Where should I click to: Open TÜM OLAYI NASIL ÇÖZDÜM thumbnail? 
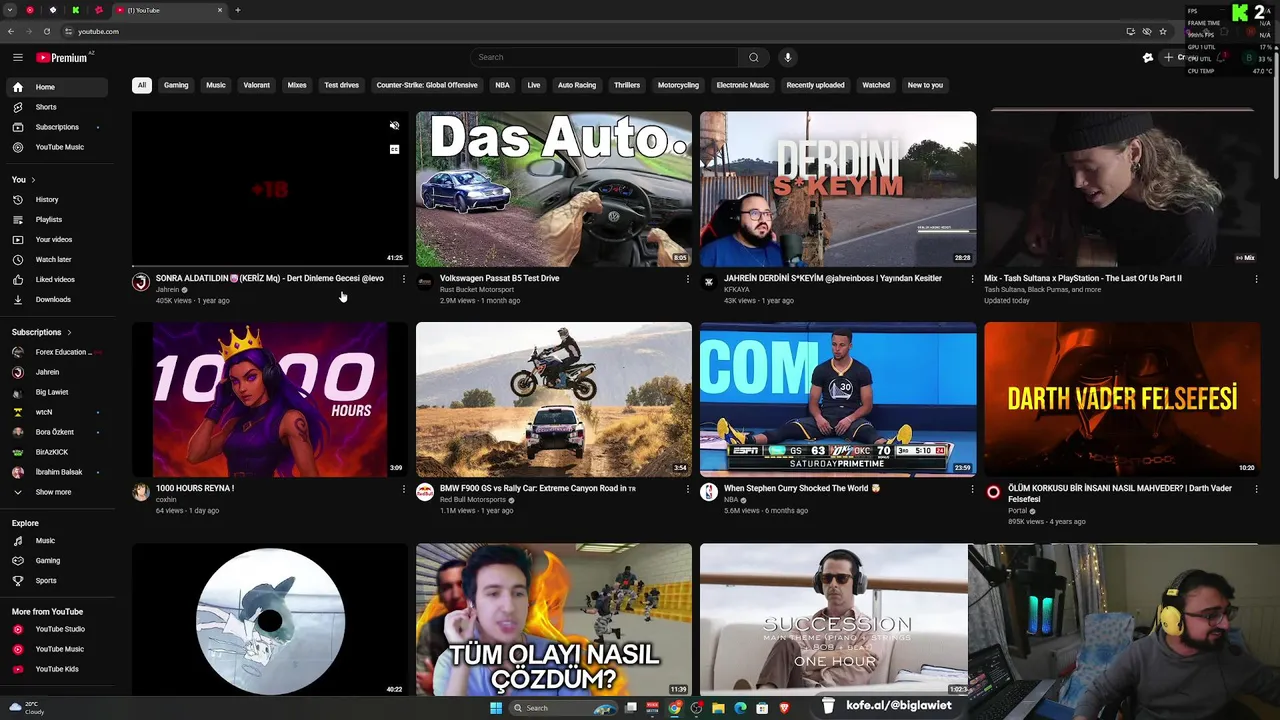[554, 619]
